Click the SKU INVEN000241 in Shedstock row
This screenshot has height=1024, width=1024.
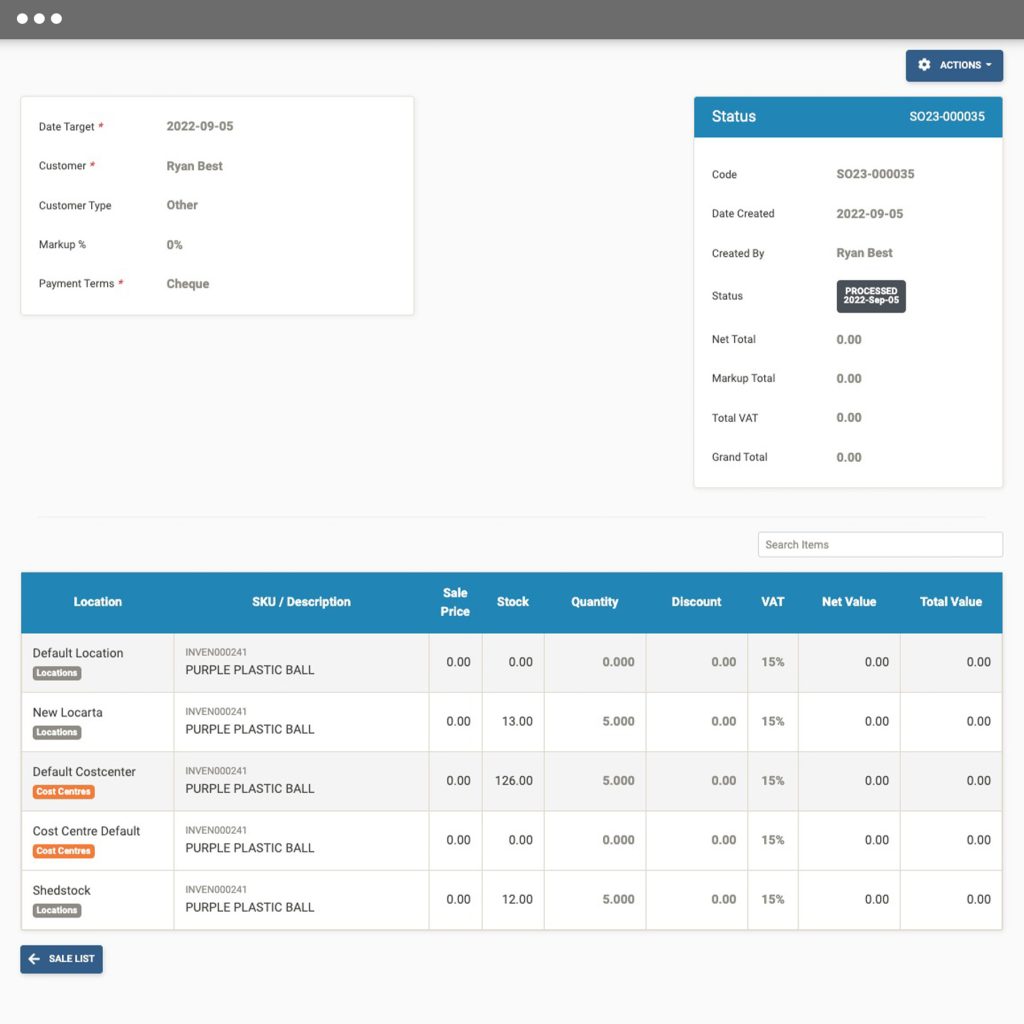pyautogui.click(x=216, y=889)
